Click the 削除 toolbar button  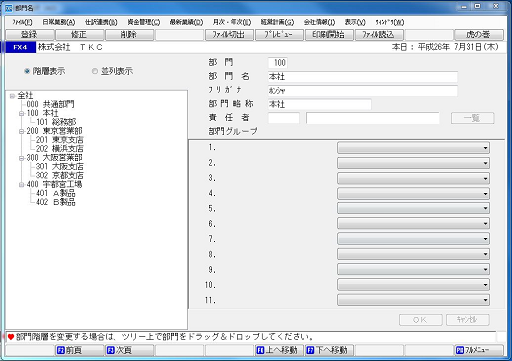[x=129, y=35]
